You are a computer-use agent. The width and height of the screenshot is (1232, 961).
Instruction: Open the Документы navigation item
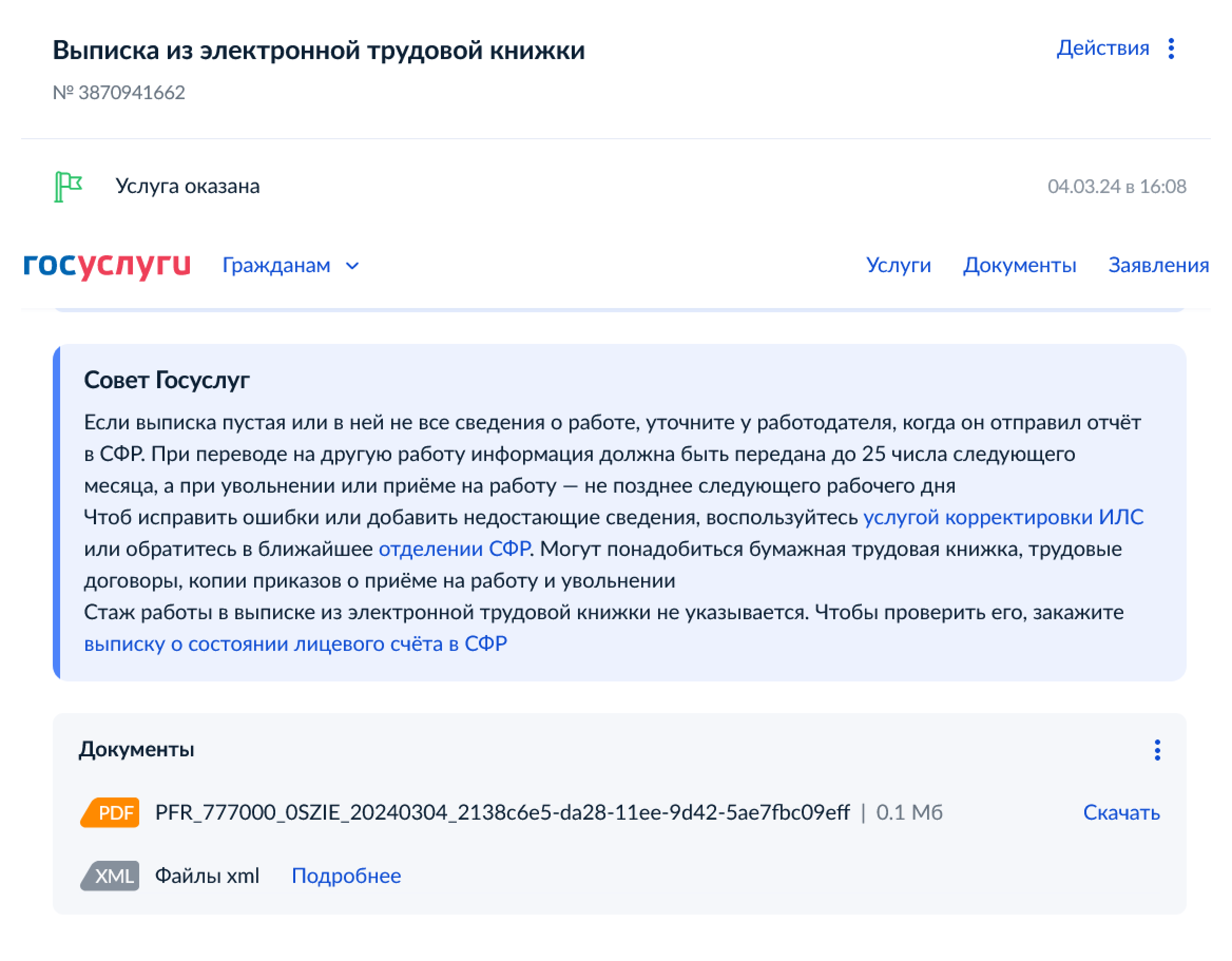click(1019, 265)
